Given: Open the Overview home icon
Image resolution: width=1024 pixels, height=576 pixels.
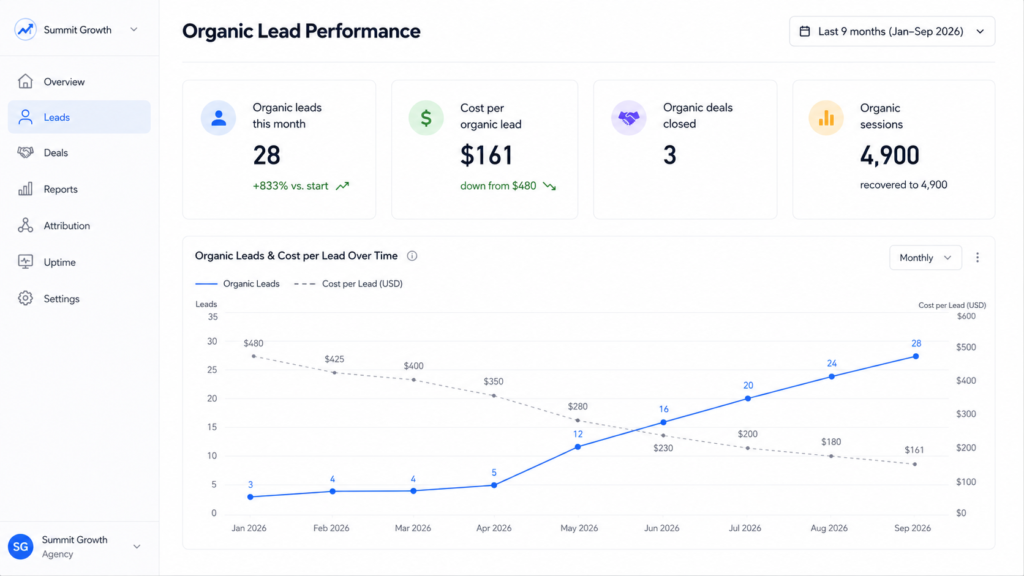Looking at the screenshot, I should [x=25, y=81].
